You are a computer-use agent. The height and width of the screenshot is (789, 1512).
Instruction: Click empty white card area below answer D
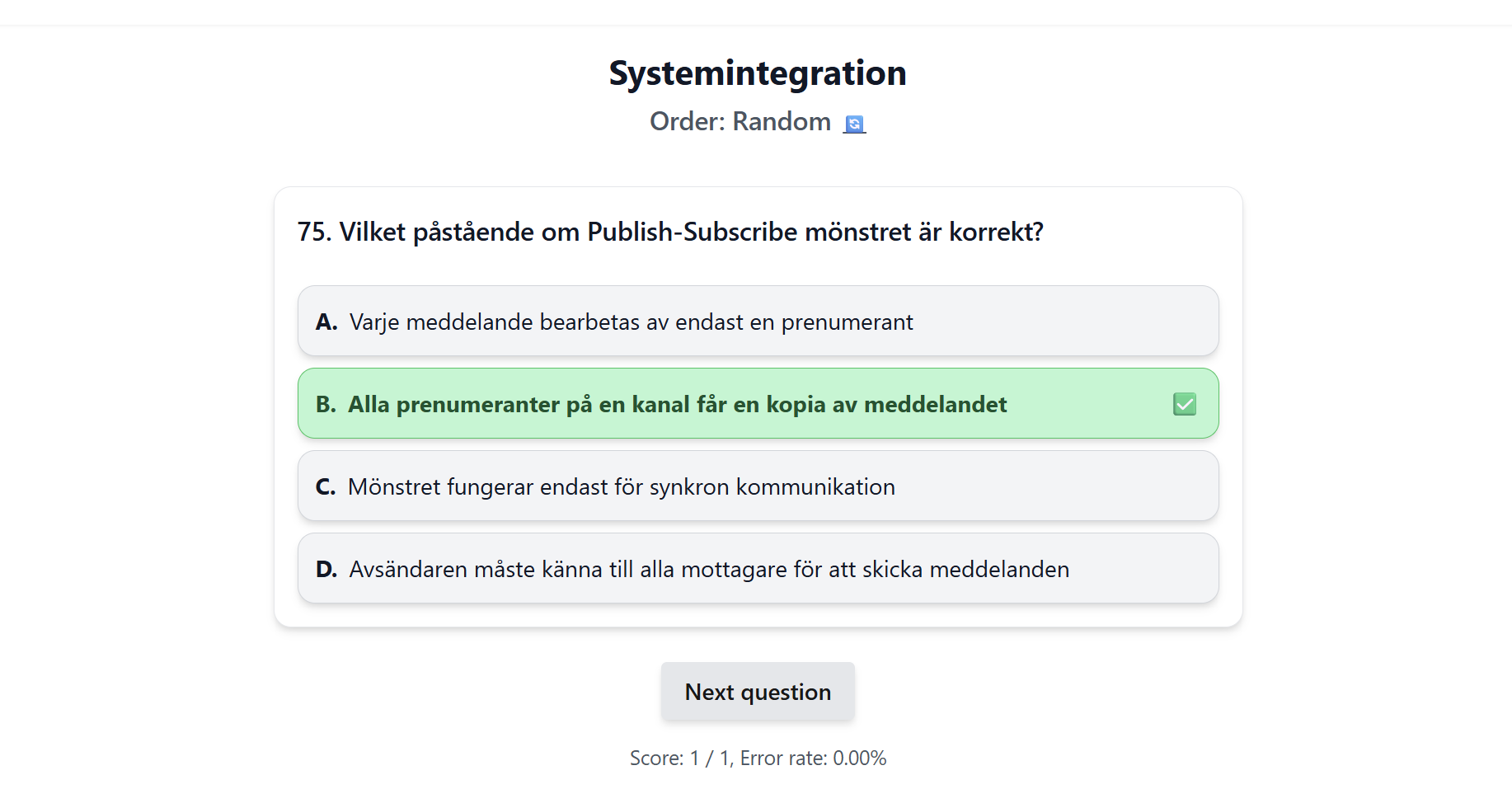click(x=757, y=615)
